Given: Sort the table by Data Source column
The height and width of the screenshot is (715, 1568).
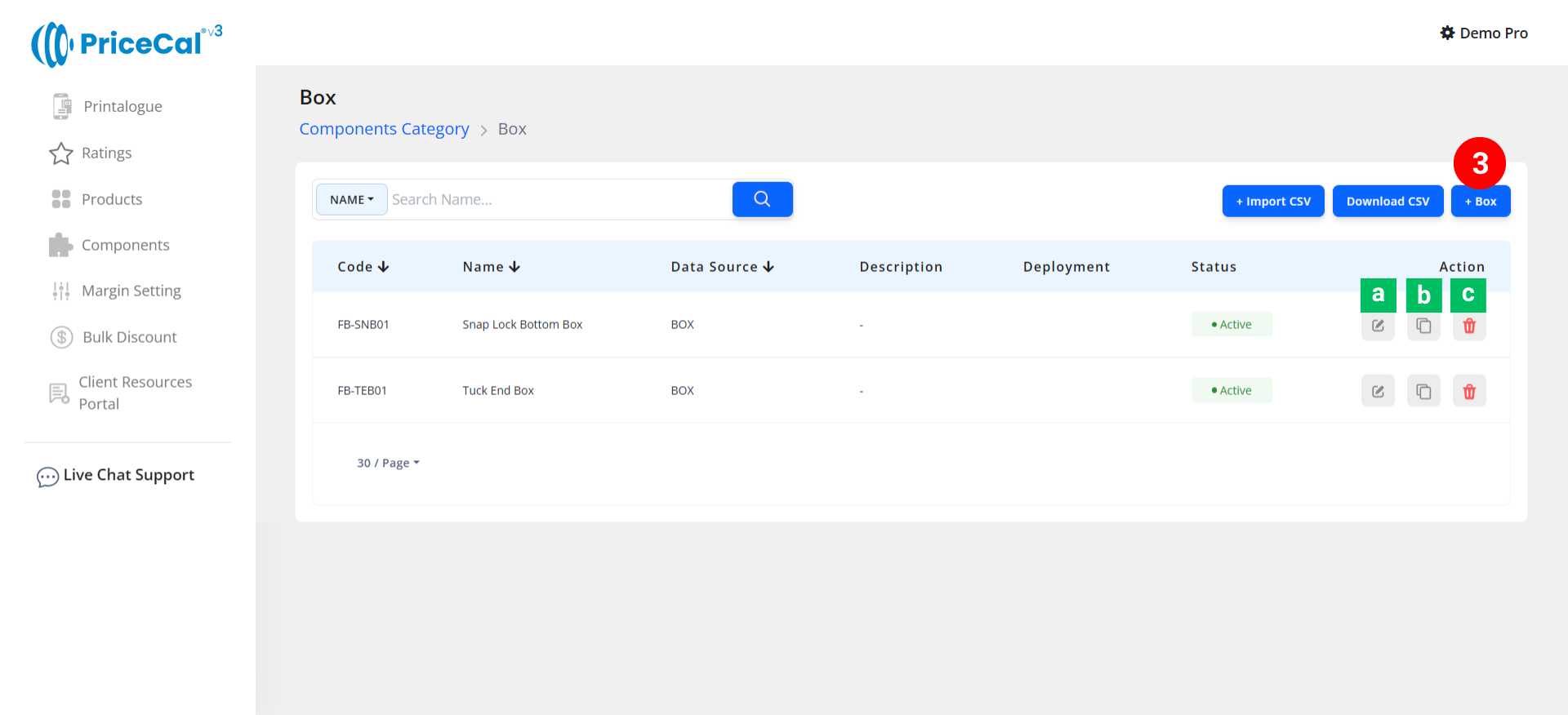Looking at the screenshot, I should (x=722, y=267).
